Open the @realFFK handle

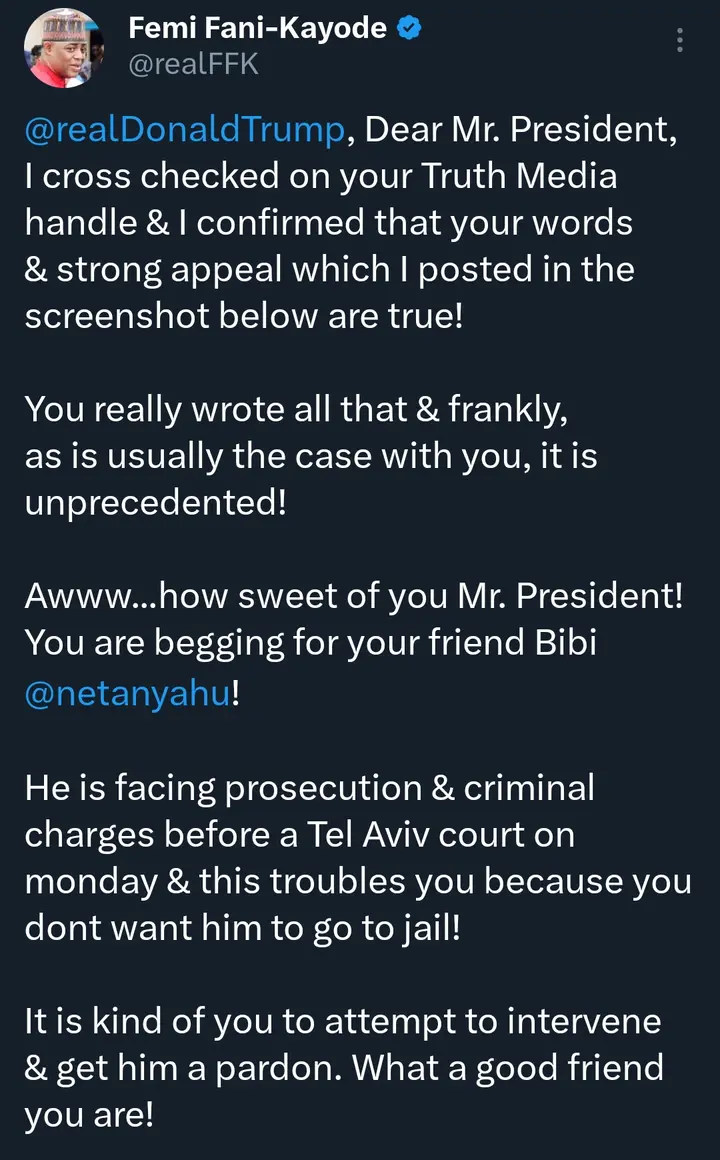(193, 64)
